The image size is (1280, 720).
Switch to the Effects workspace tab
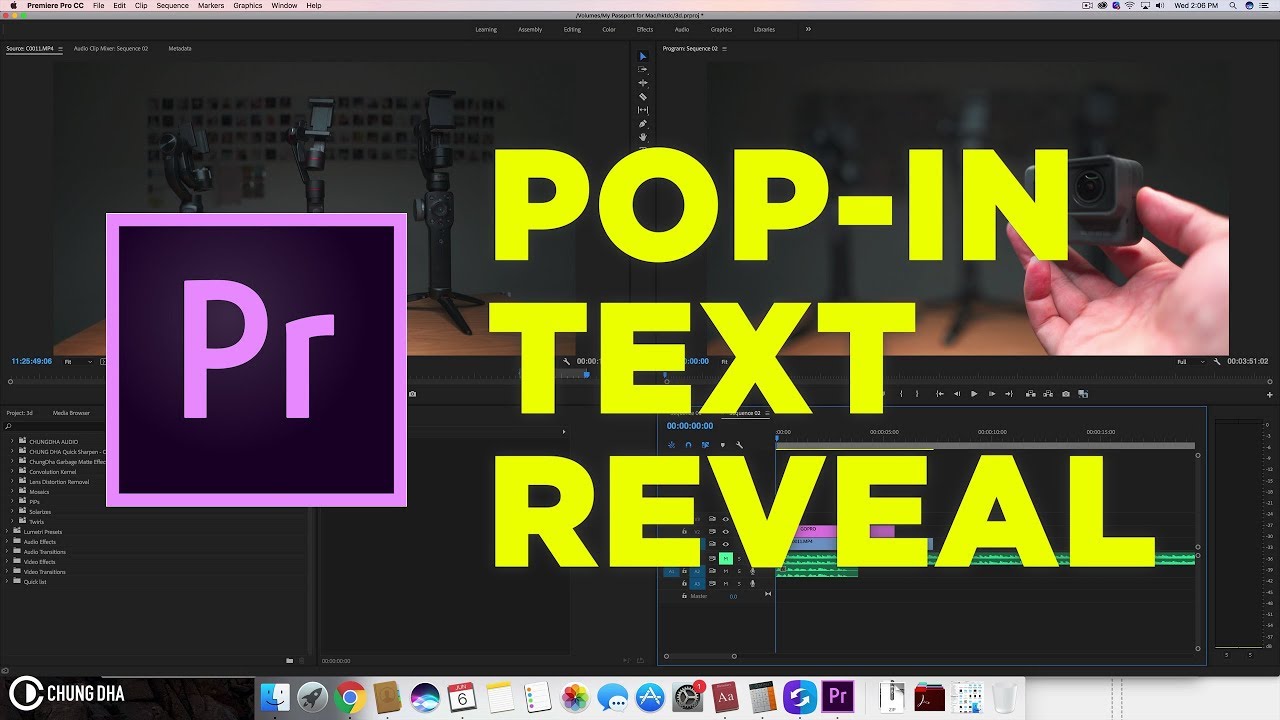click(x=645, y=29)
